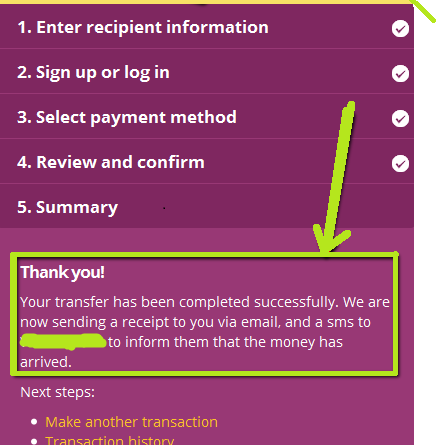
Task: Click the checkmark beside Sign up or log in
Action: pos(400,74)
